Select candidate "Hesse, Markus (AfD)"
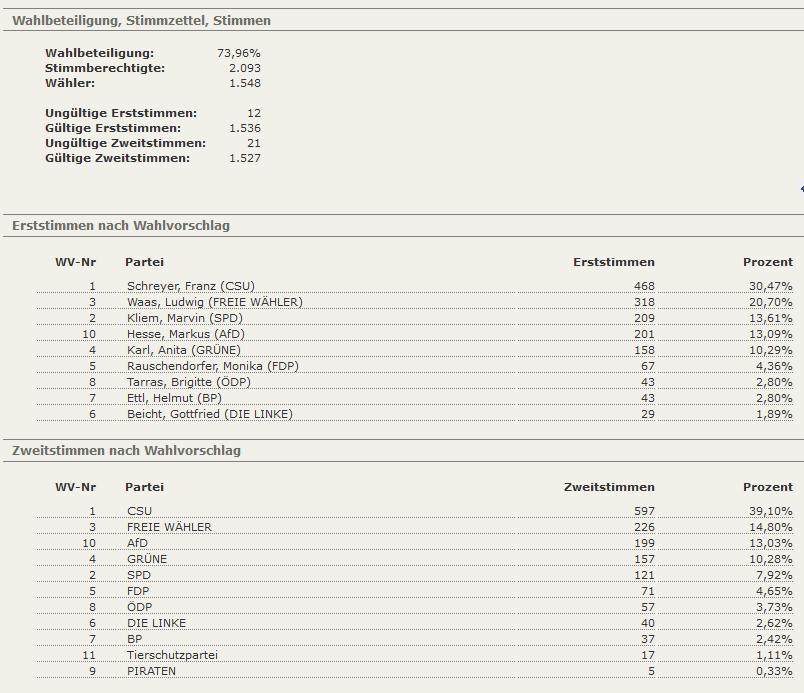Viewport: 804px width, 693px height. [x=186, y=334]
